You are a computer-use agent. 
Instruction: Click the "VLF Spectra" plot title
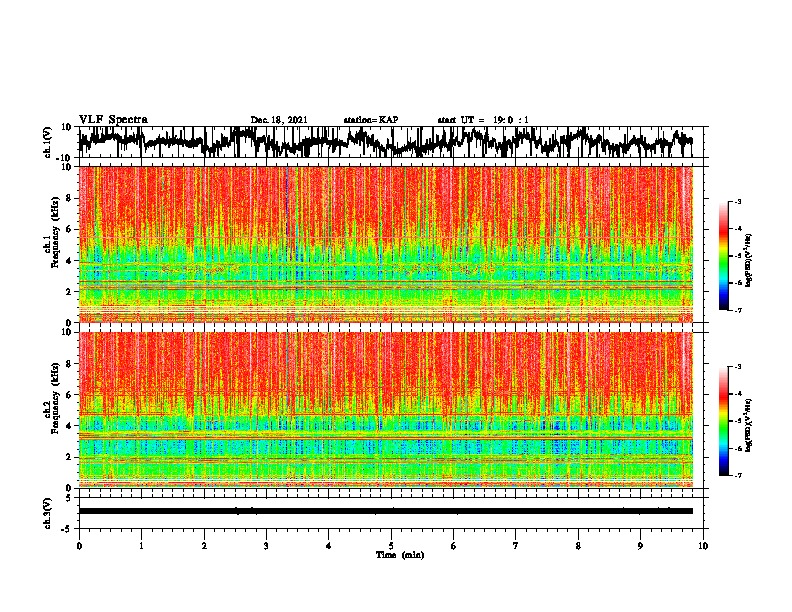click(x=114, y=119)
